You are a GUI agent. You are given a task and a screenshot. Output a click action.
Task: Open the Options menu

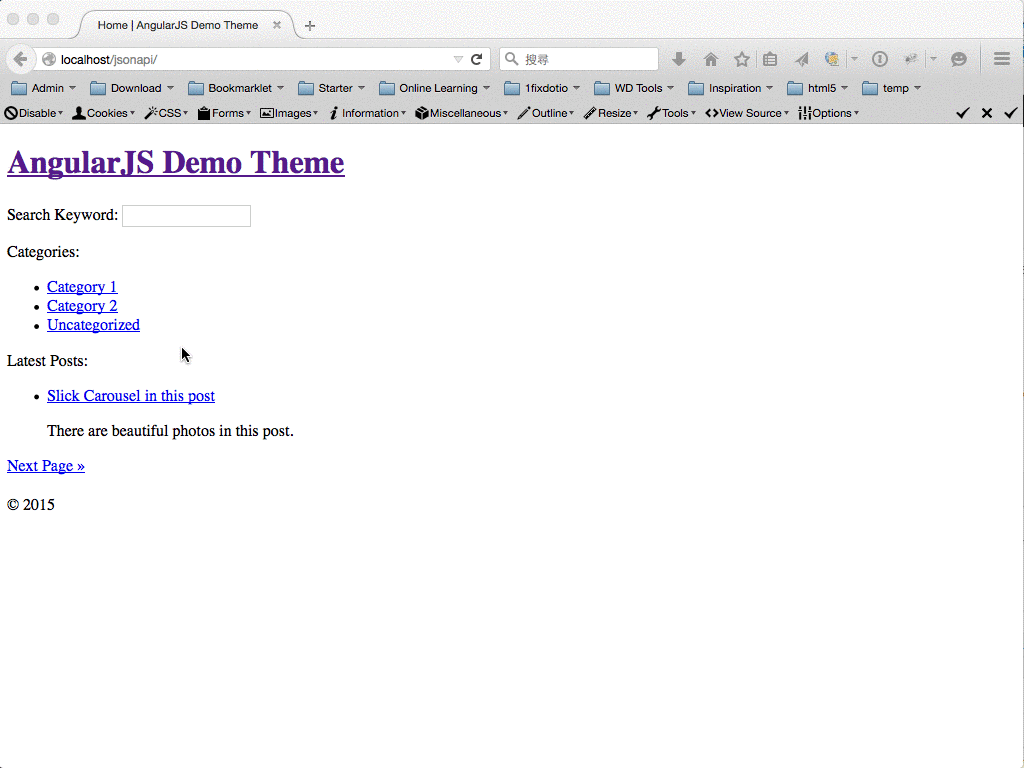click(828, 113)
